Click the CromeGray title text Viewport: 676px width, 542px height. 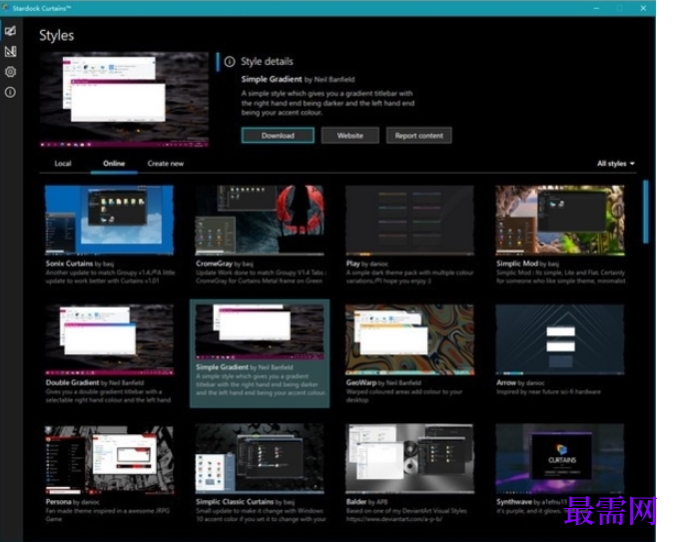214,263
